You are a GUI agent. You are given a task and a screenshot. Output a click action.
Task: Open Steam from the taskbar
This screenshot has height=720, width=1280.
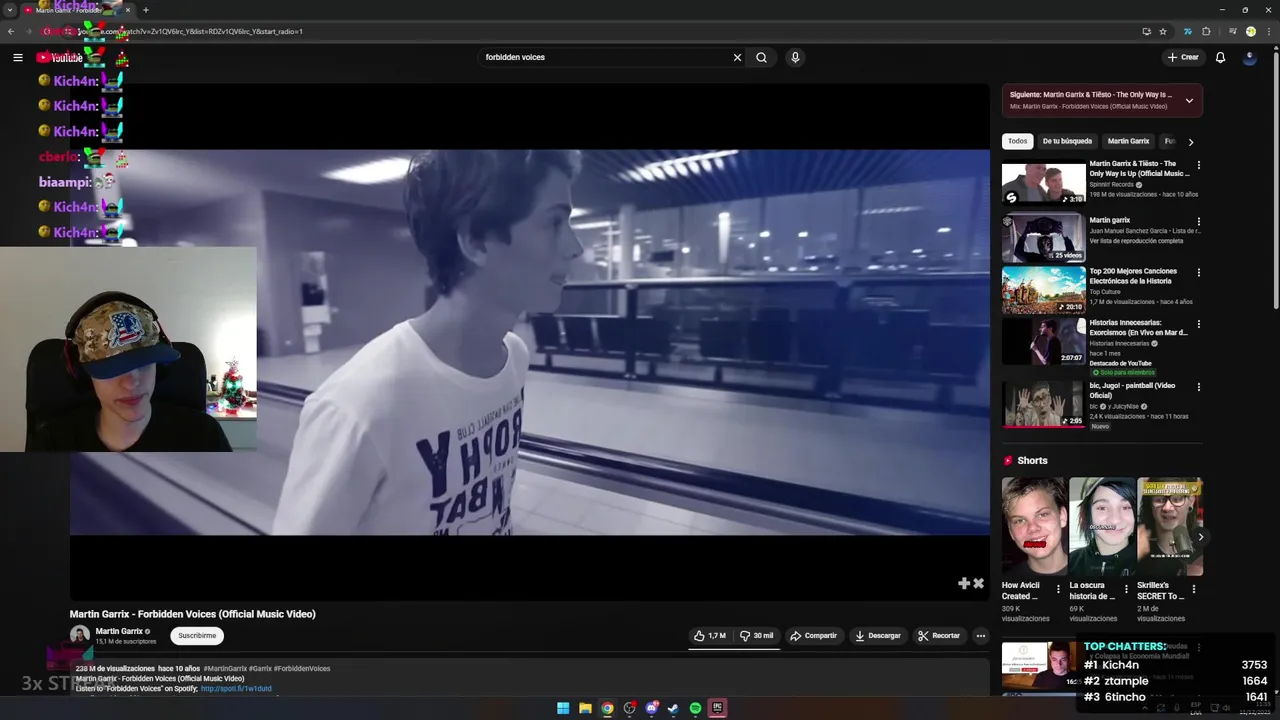pos(673,708)
